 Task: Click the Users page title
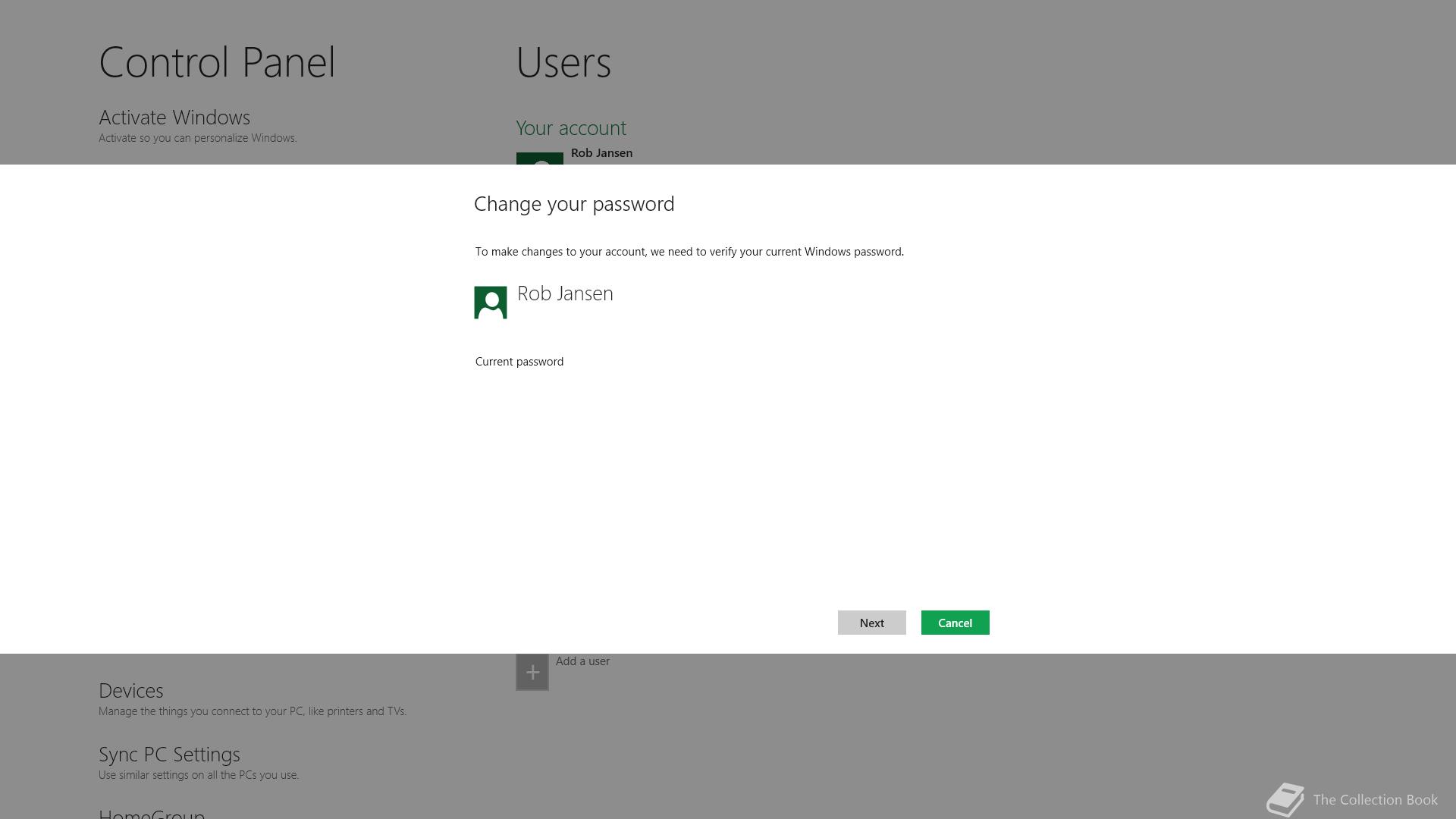point(563,62)
